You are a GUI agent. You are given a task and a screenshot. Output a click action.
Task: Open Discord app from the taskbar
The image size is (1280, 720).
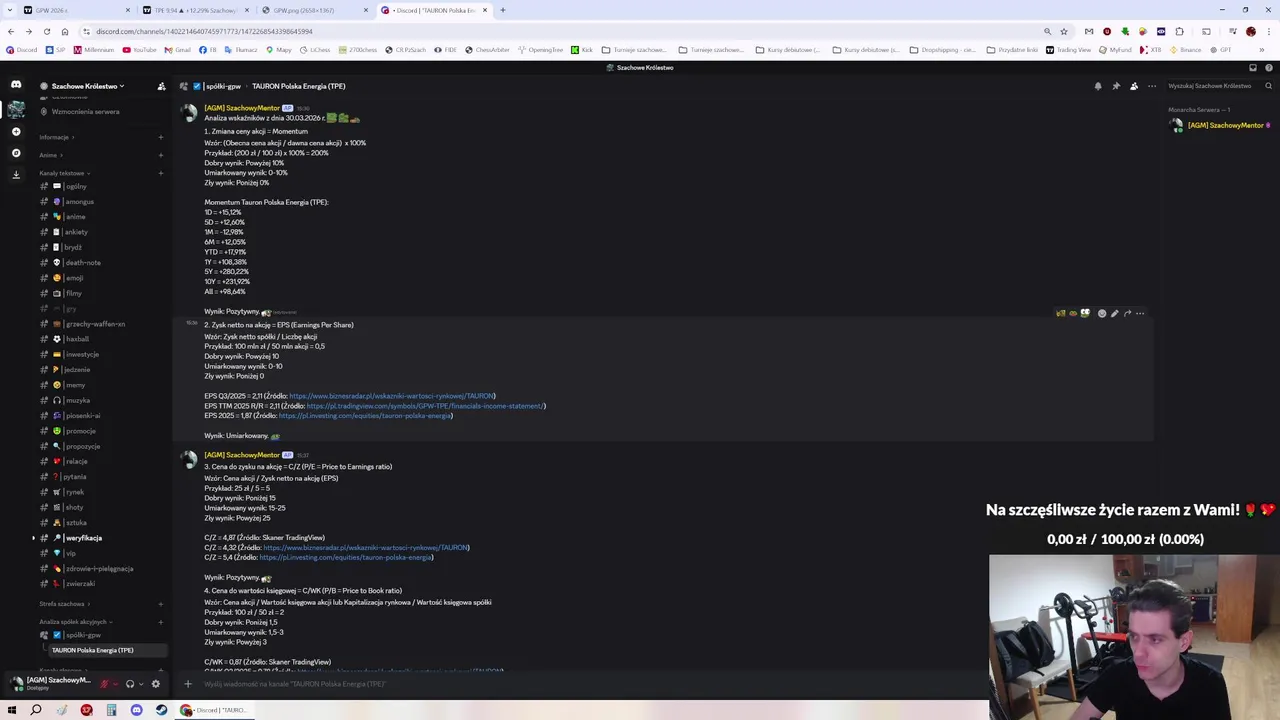[136, 710]
